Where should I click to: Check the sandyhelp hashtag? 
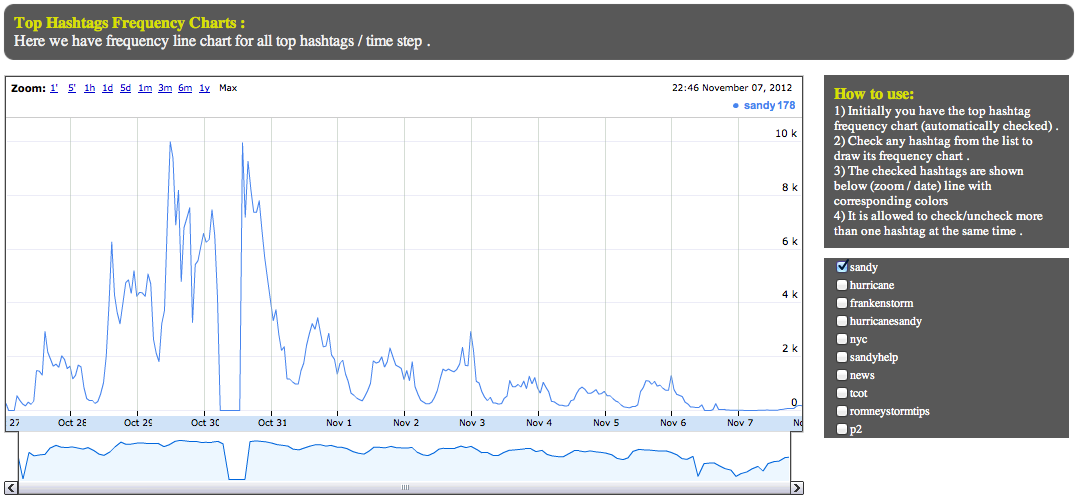click(x=842, y=357)
